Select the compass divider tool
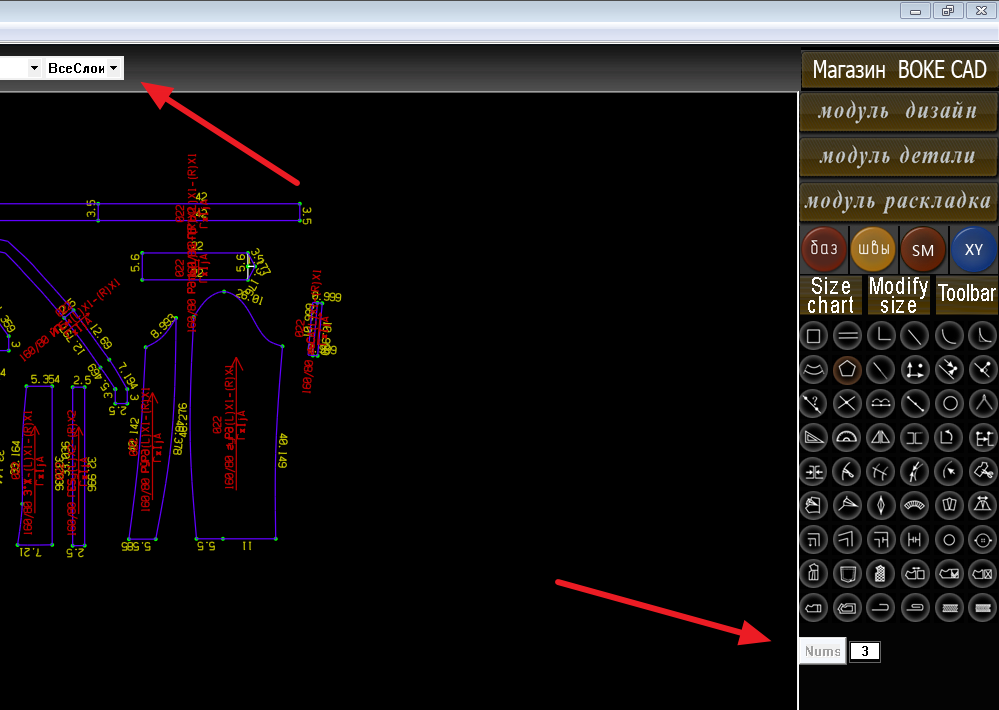999x710 pixels. [983, 403]
